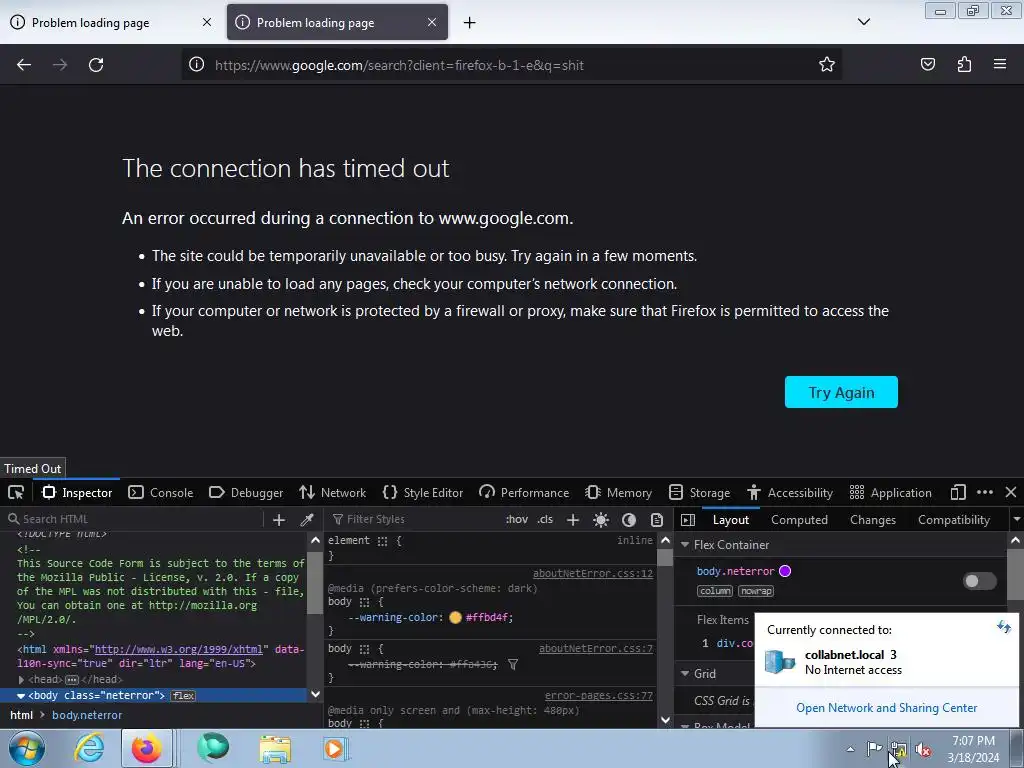Switch to the Memory tab
The height and width of the screenshot is (768, 1024).
point(618,492)
